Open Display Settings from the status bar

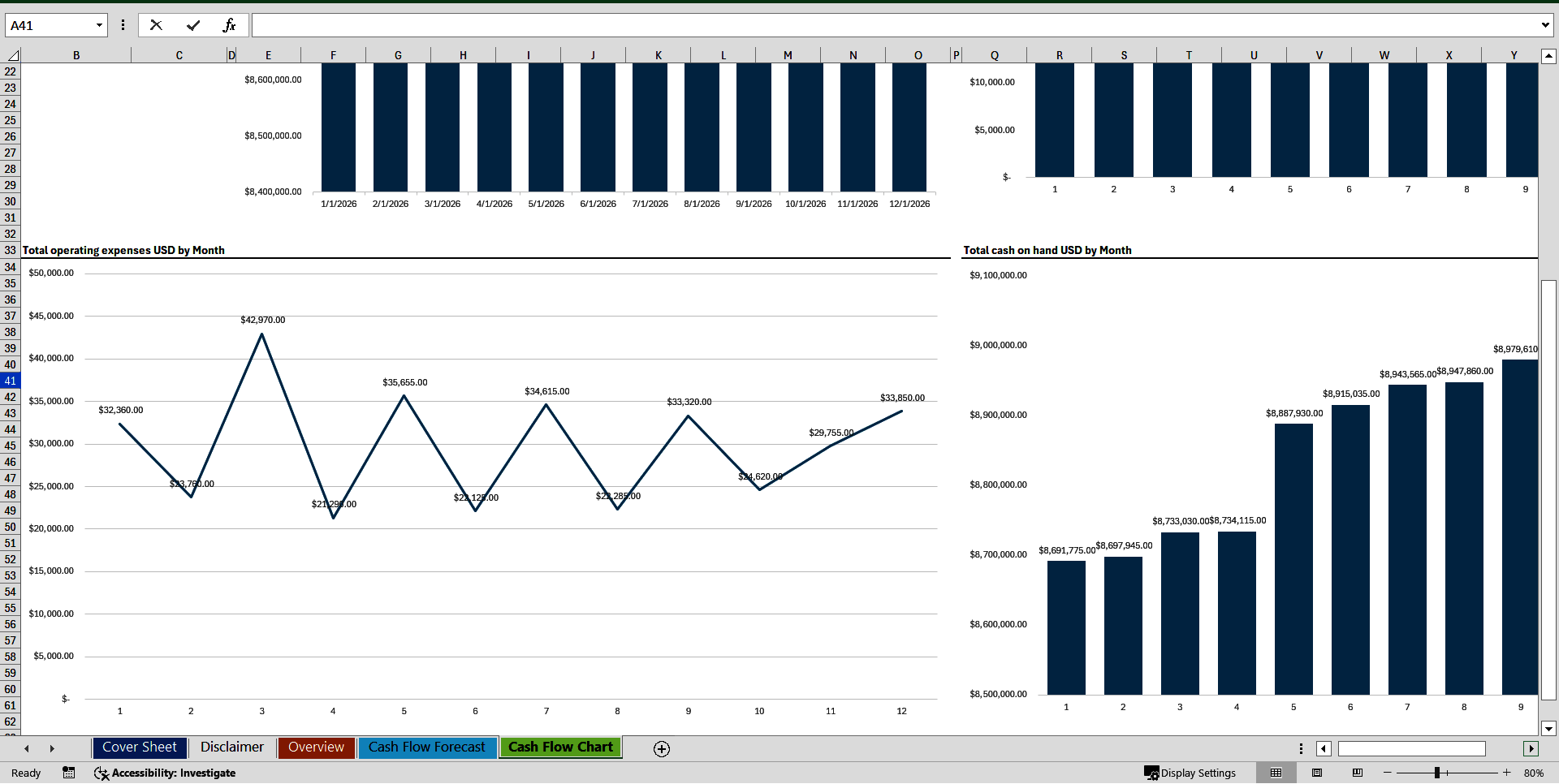(x=1191, y=773)
